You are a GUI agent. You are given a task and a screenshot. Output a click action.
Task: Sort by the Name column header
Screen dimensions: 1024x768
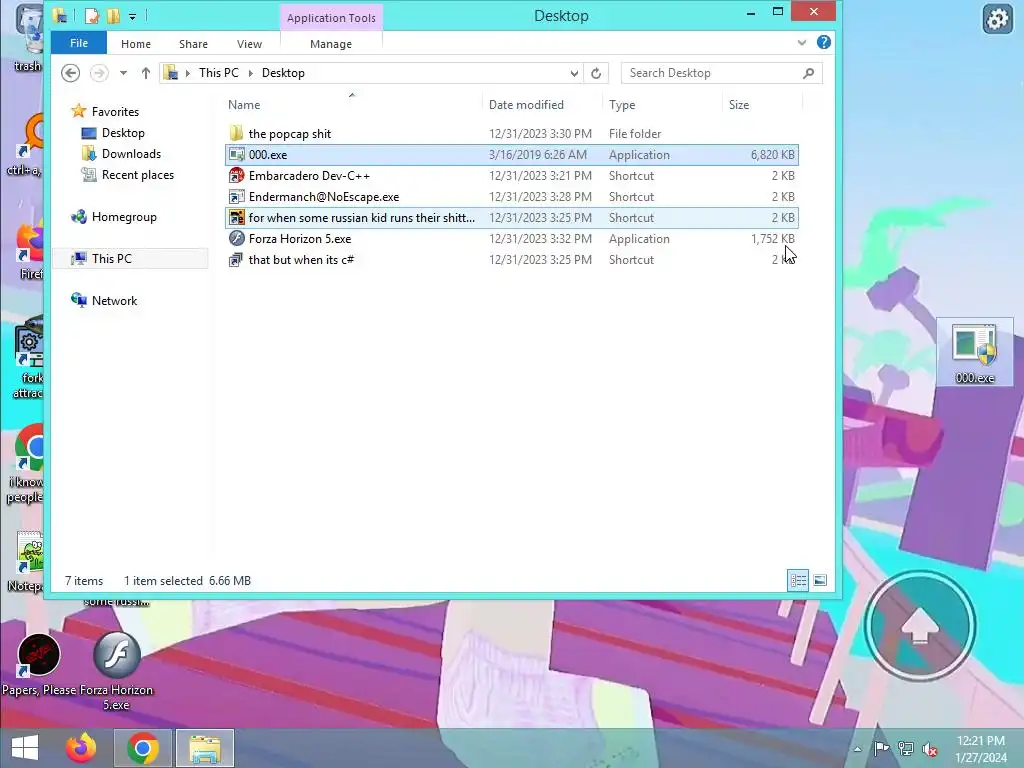(x=353, y=104)
